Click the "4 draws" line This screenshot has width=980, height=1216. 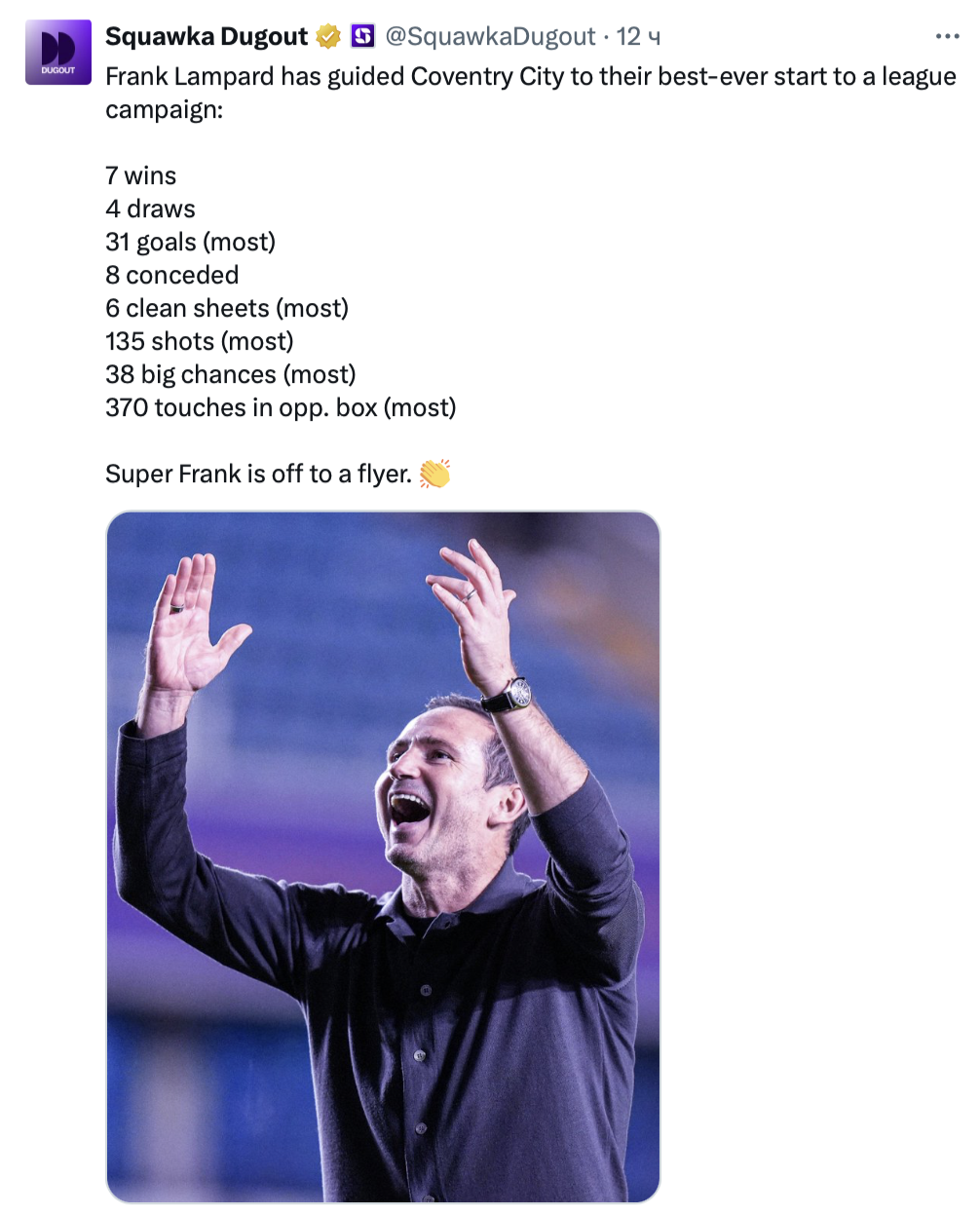tap(150, 209)
